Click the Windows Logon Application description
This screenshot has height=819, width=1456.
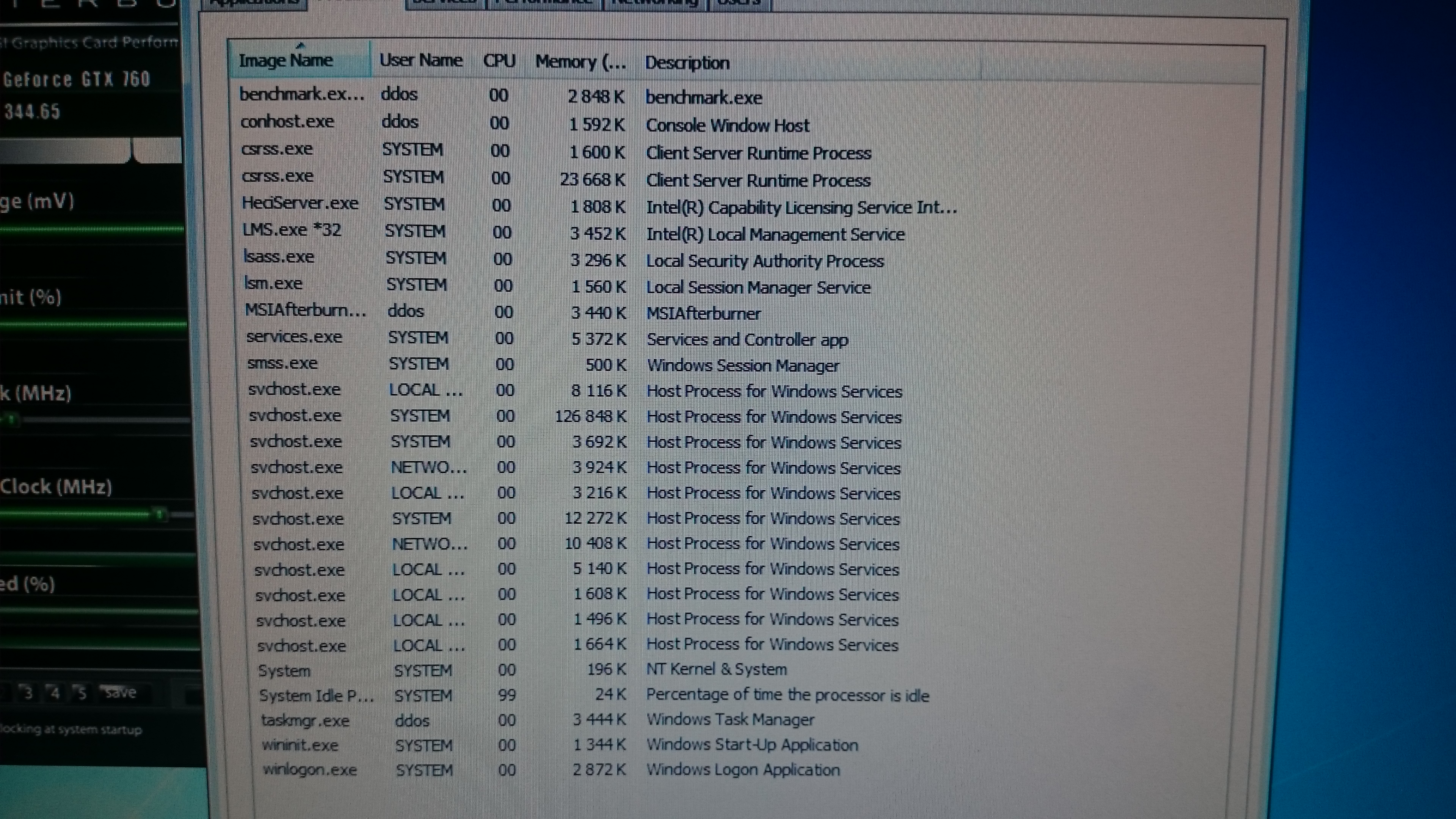point(743,770)
